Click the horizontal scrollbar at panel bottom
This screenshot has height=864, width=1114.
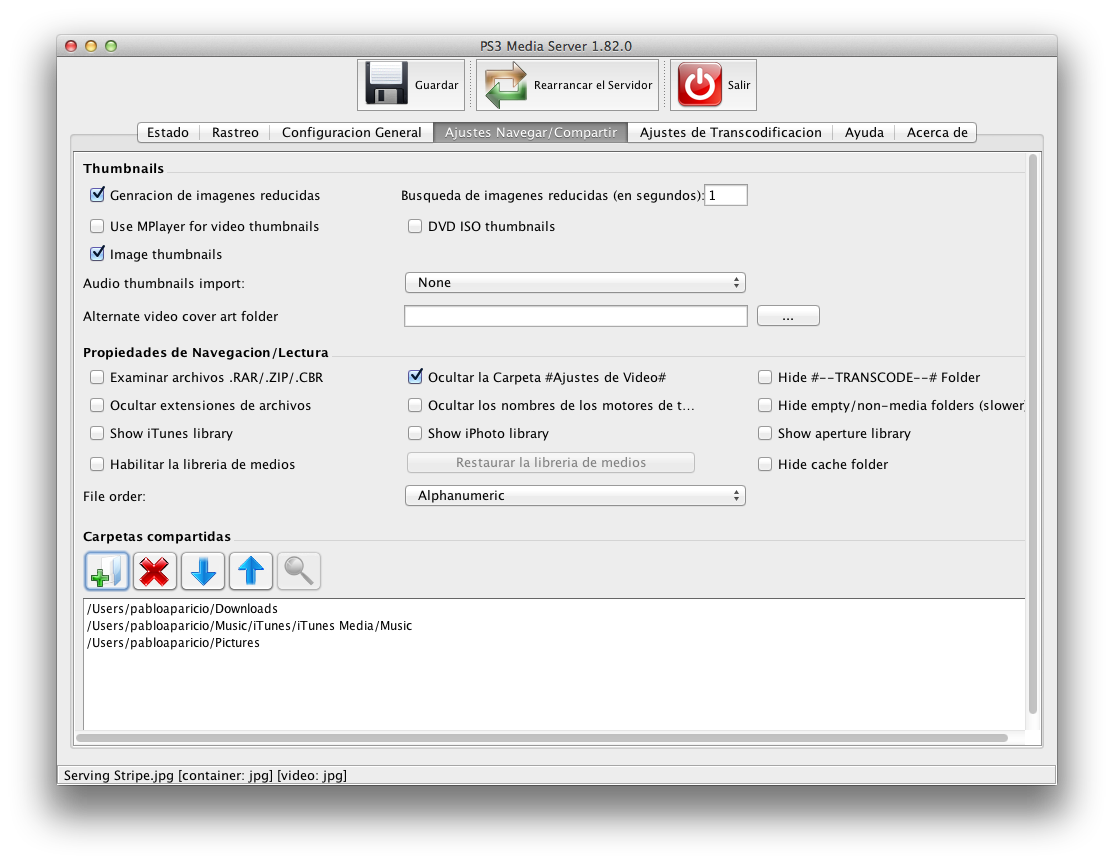(x=542, y=738)
